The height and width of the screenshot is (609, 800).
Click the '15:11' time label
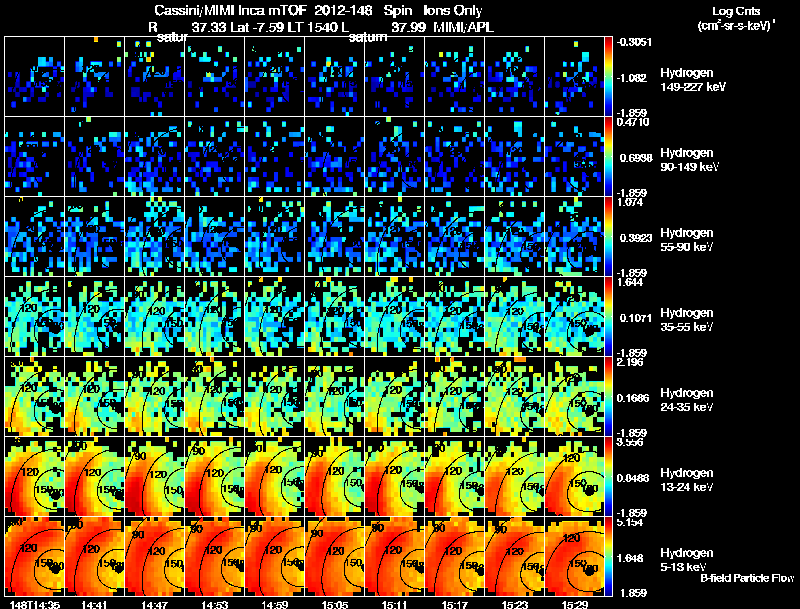395,604
